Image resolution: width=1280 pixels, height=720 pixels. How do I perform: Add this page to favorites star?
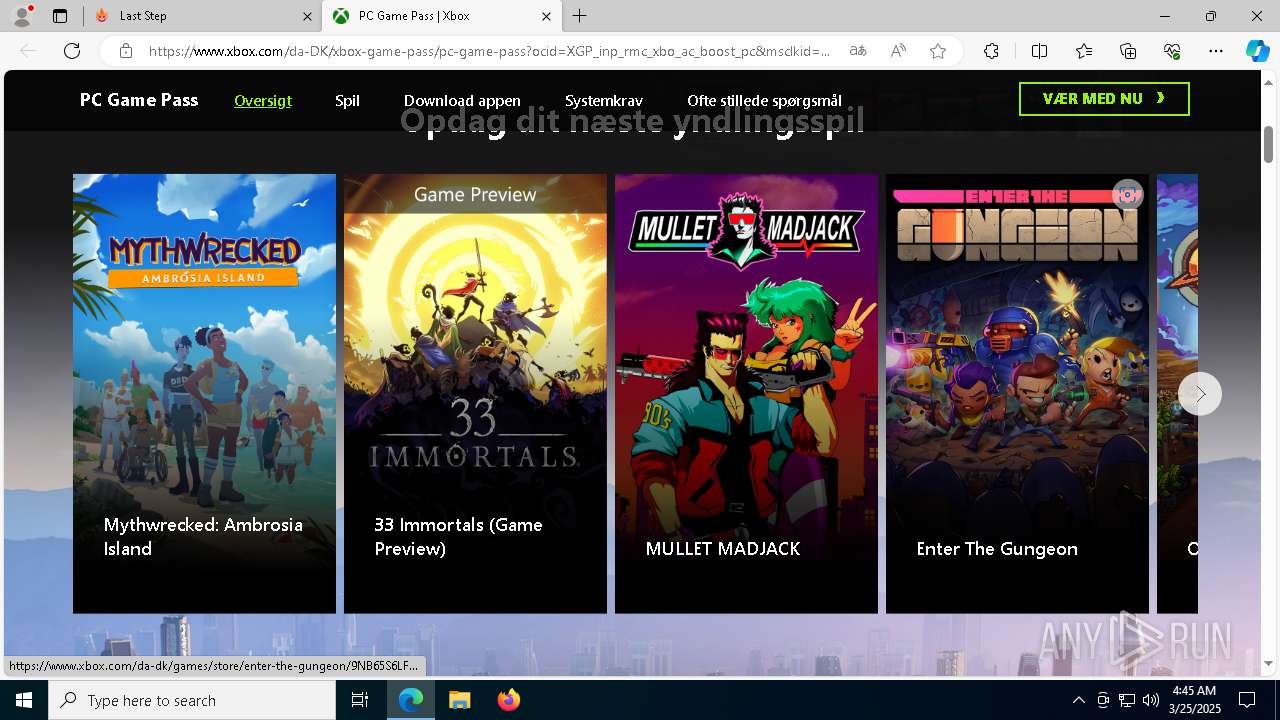pos(938,51)
